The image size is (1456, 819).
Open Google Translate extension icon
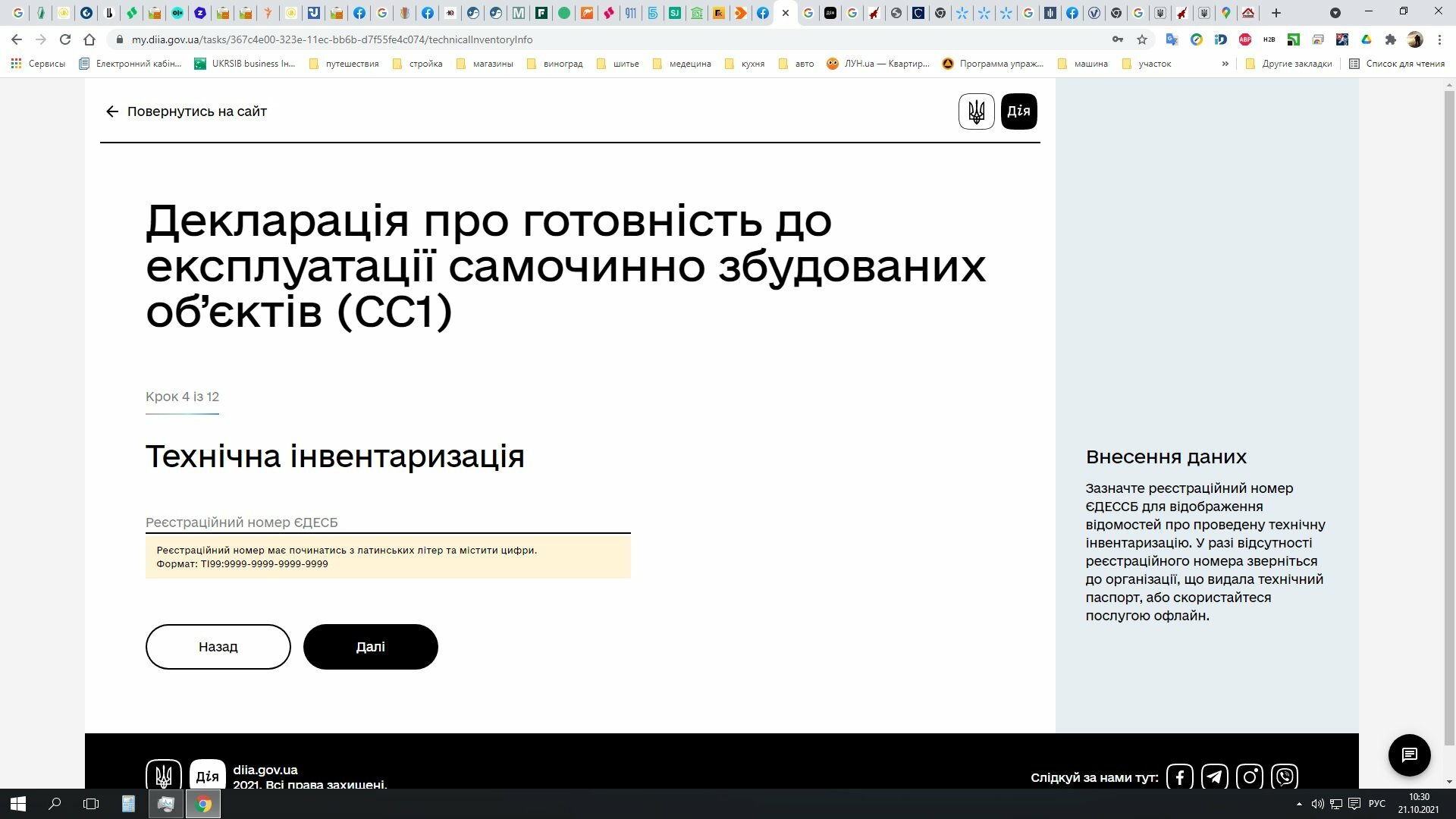point(1172,39)
